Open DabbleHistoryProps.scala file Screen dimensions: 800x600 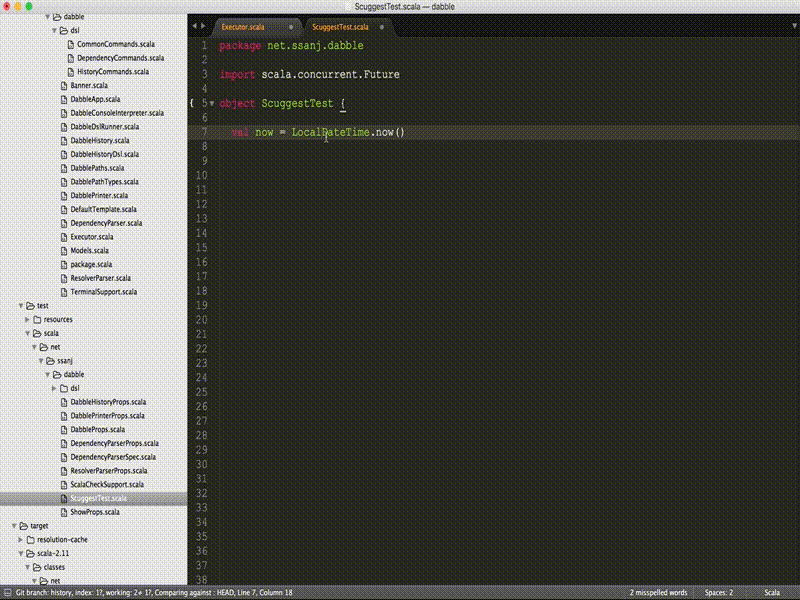[x=108, y=403]
